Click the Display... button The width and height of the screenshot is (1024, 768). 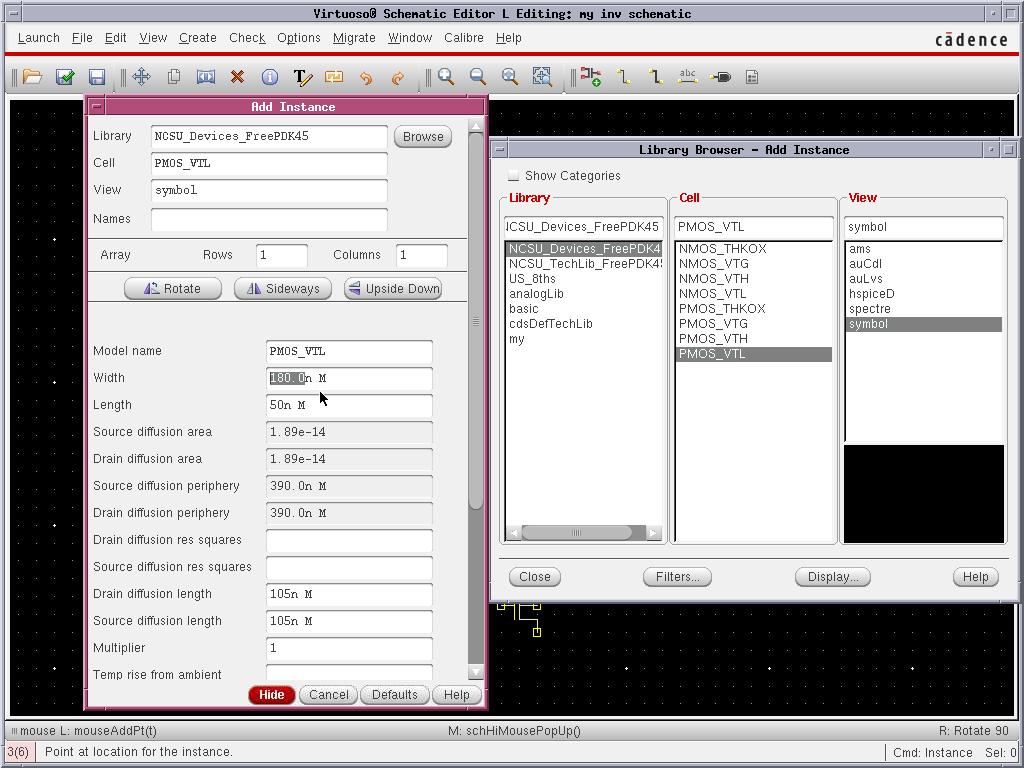(833, 577)
